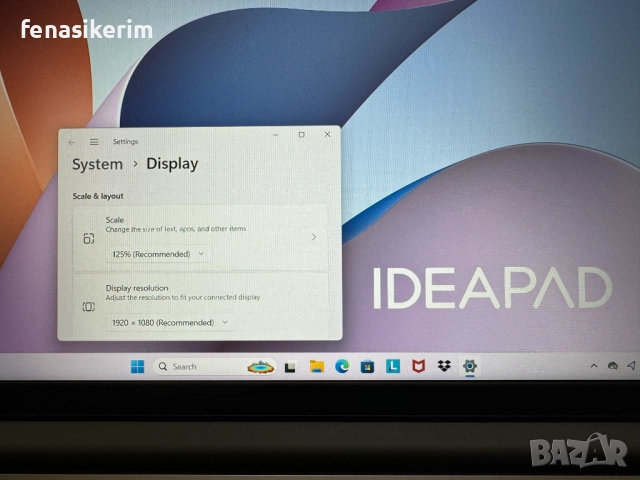Open the Windows Start menu
This screenshot has width=640, height=480.
pos(136,367)
